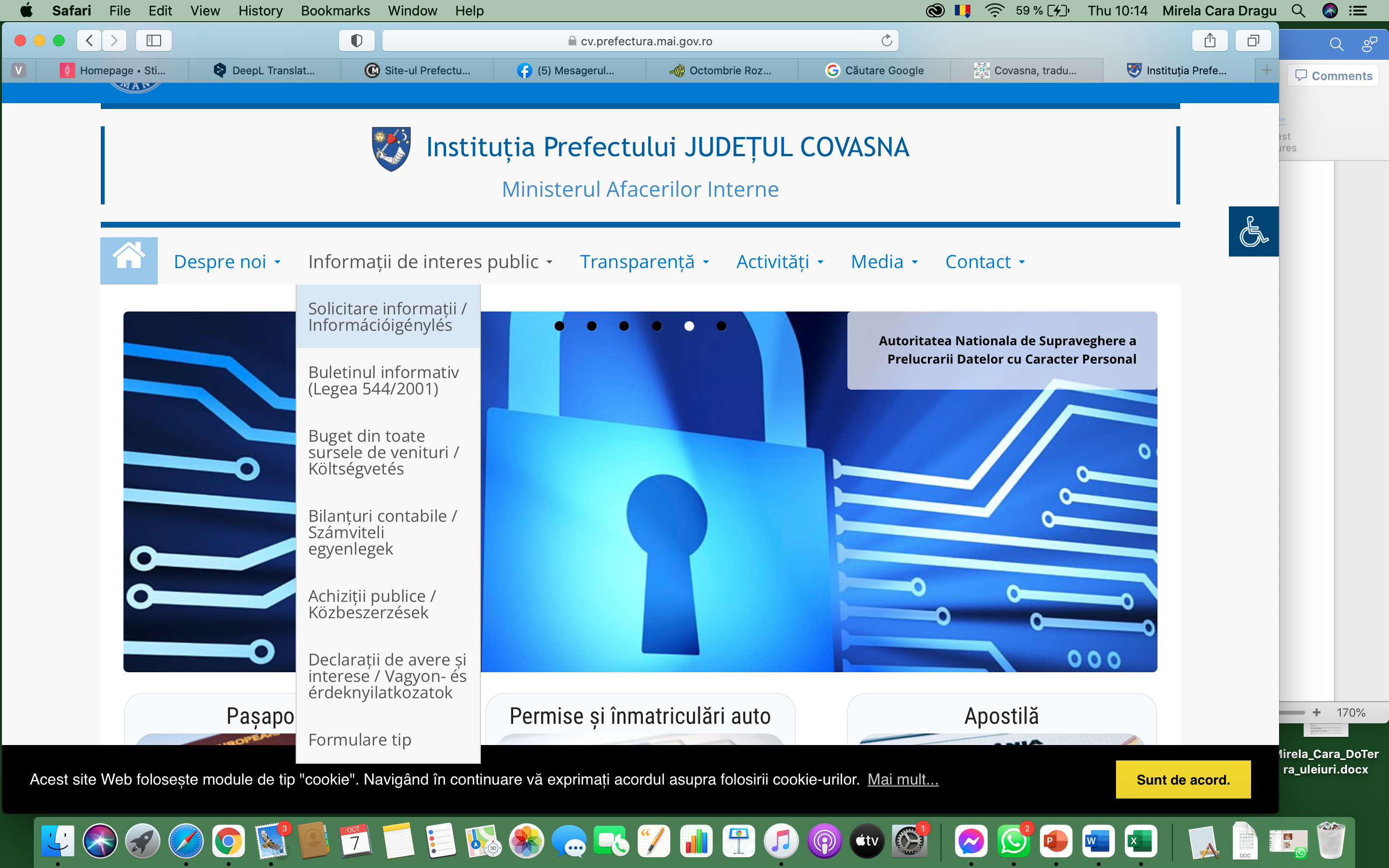Switch to Octombrie Roz tab
This screenshot has height=868, width=1389.
point(722,70)
